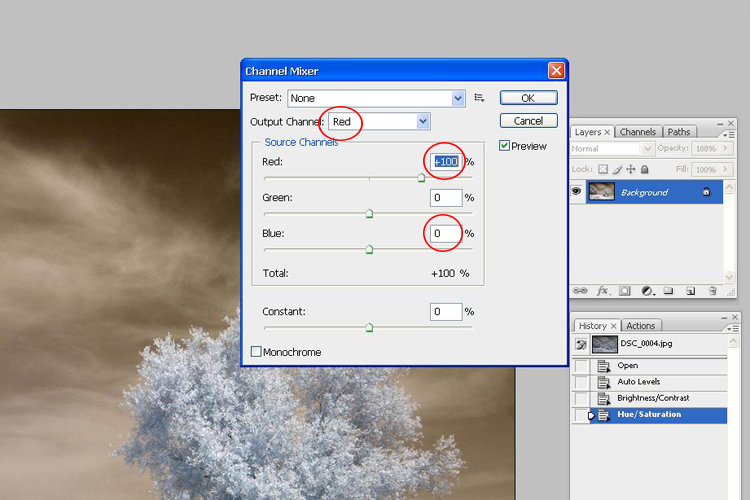Open the Layers panel flyout menu
The height and width of the screenshot is (500, 750).
pyautogui.click(x=733, y=133)
